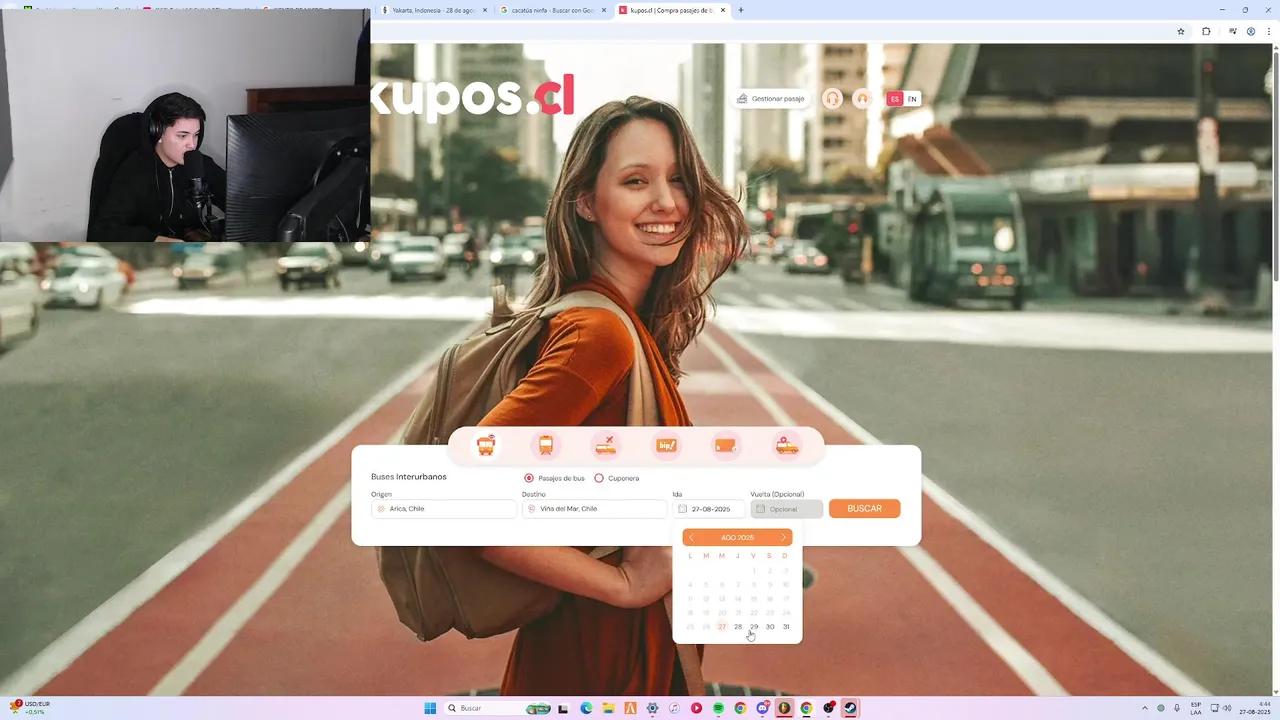1280x720 pixels.
Task: Click the BUSCAR button
Action: coord(864,509)
